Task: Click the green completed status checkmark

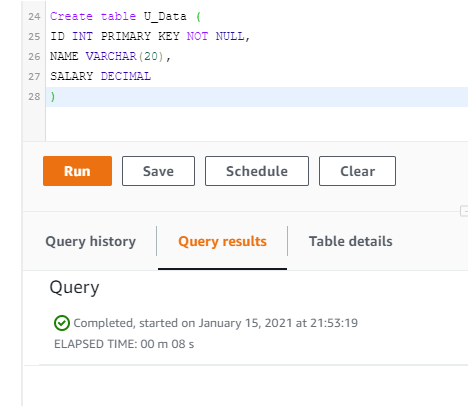Action: (x=62, y=323)
